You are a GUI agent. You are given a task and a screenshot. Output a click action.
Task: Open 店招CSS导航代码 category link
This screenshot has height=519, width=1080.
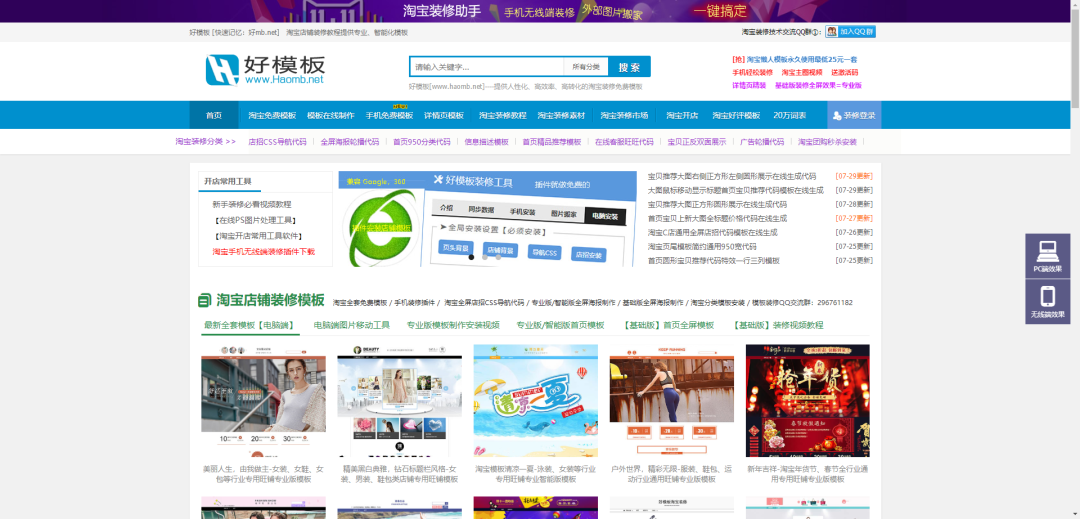278,142
